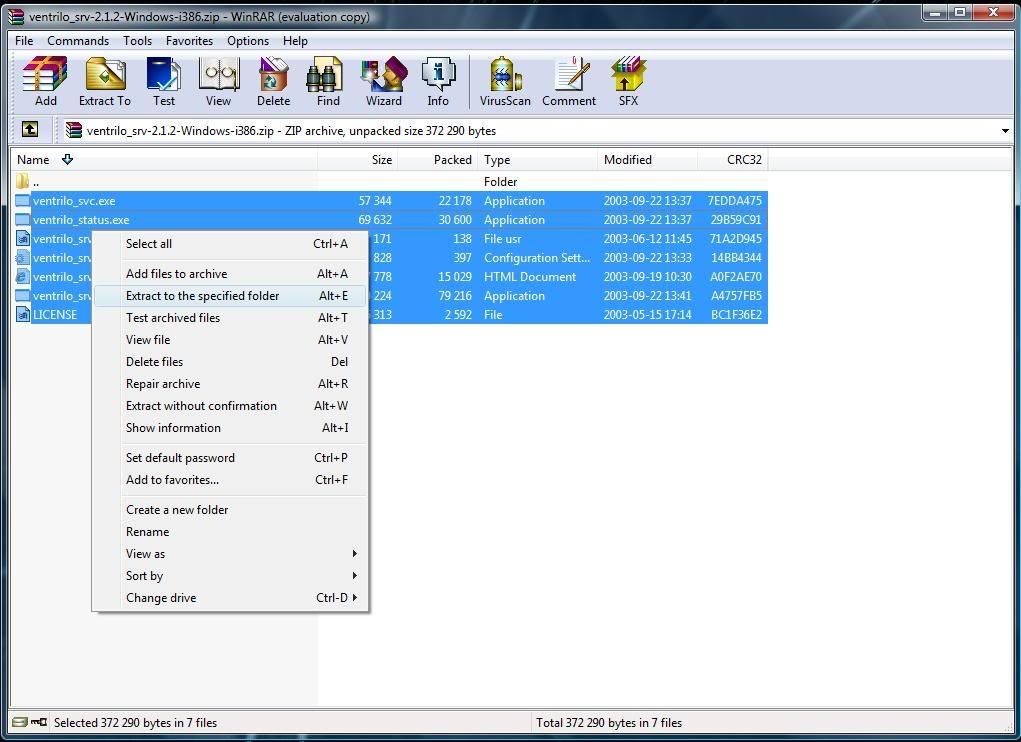Sort by the CRC32 column header

733,159
